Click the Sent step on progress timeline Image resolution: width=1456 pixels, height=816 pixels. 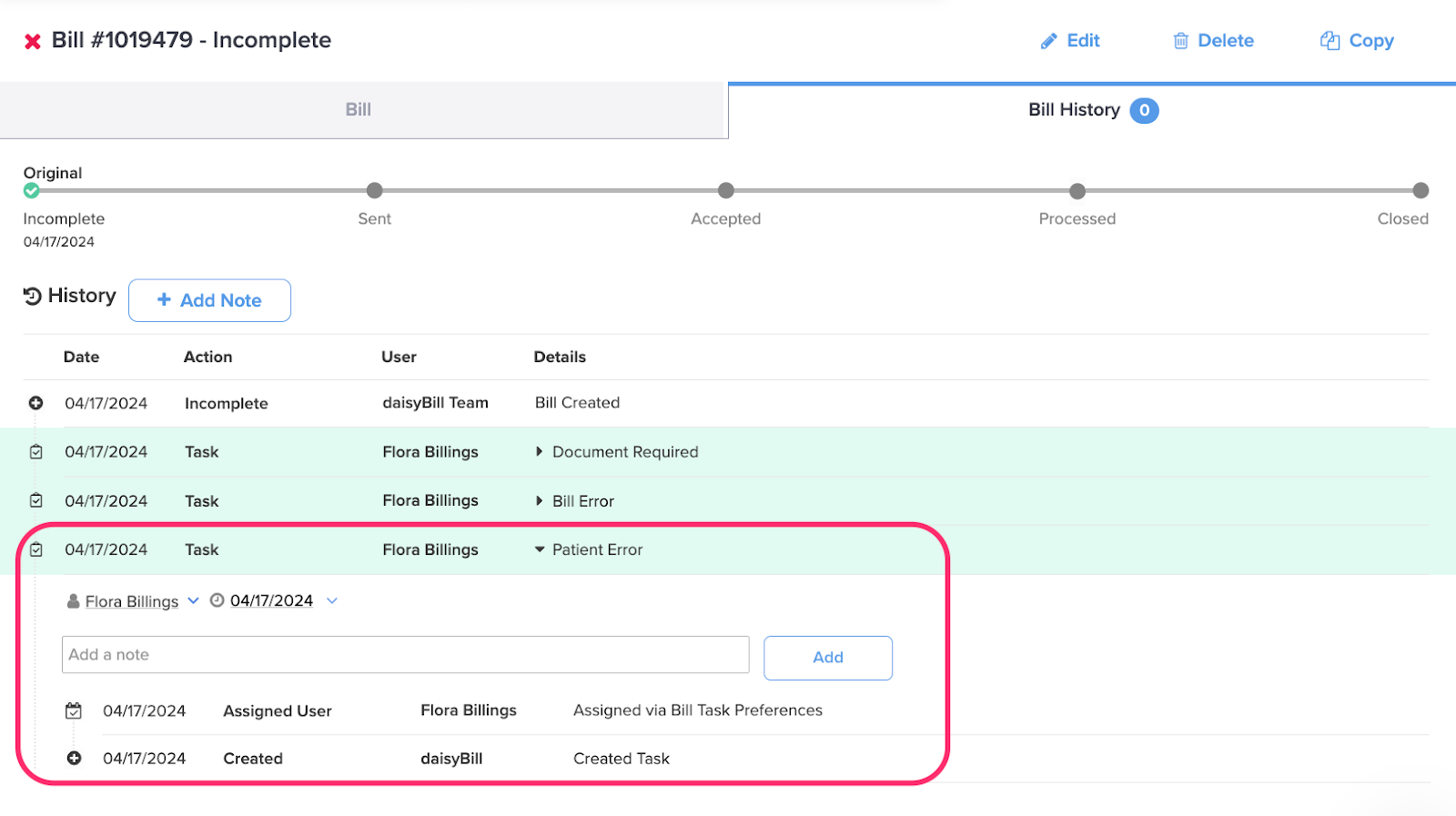(x=374, y=191)
